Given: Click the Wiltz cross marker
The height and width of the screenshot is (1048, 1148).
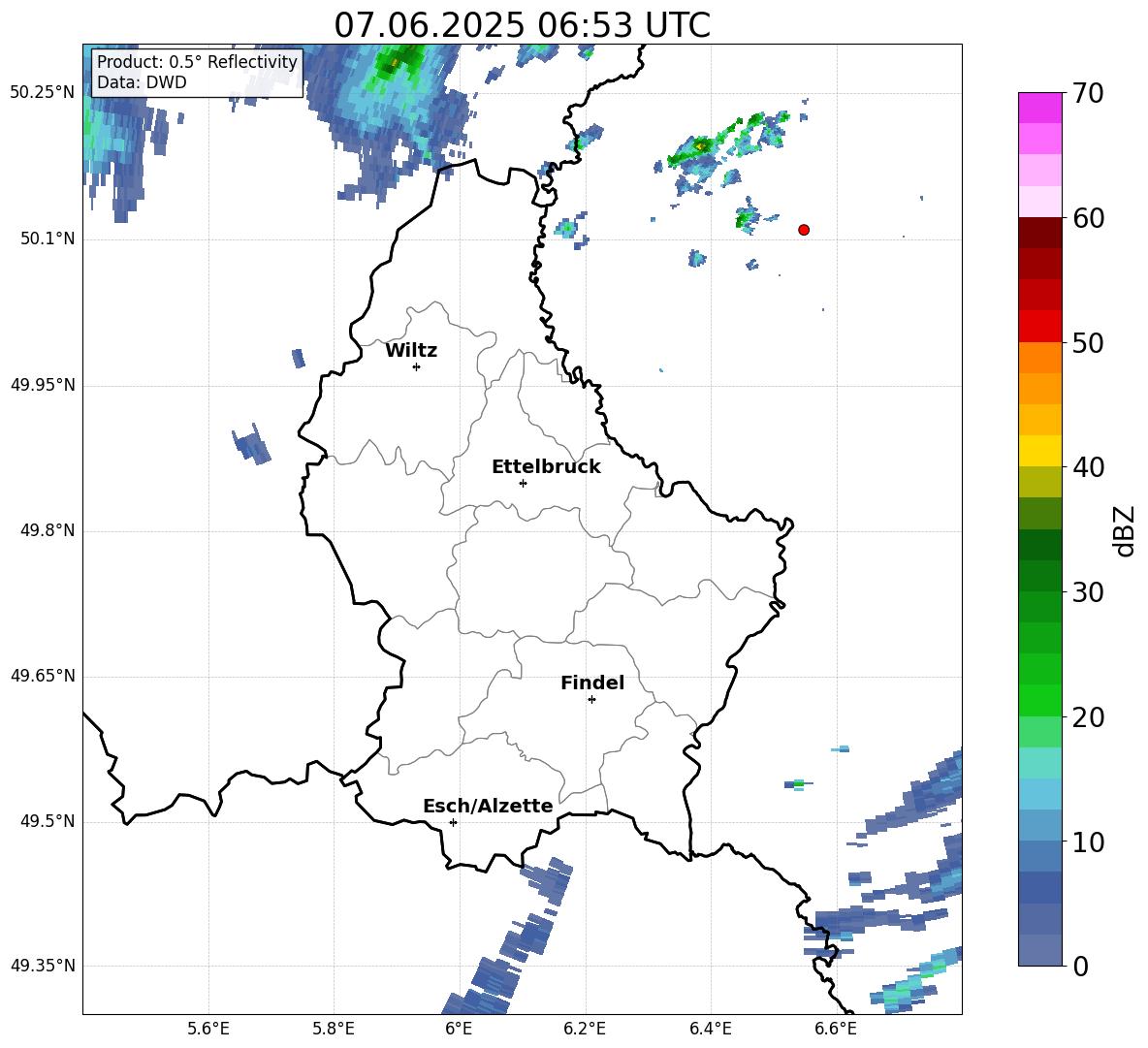Looking at the screenshot, I should pos(417,366).
